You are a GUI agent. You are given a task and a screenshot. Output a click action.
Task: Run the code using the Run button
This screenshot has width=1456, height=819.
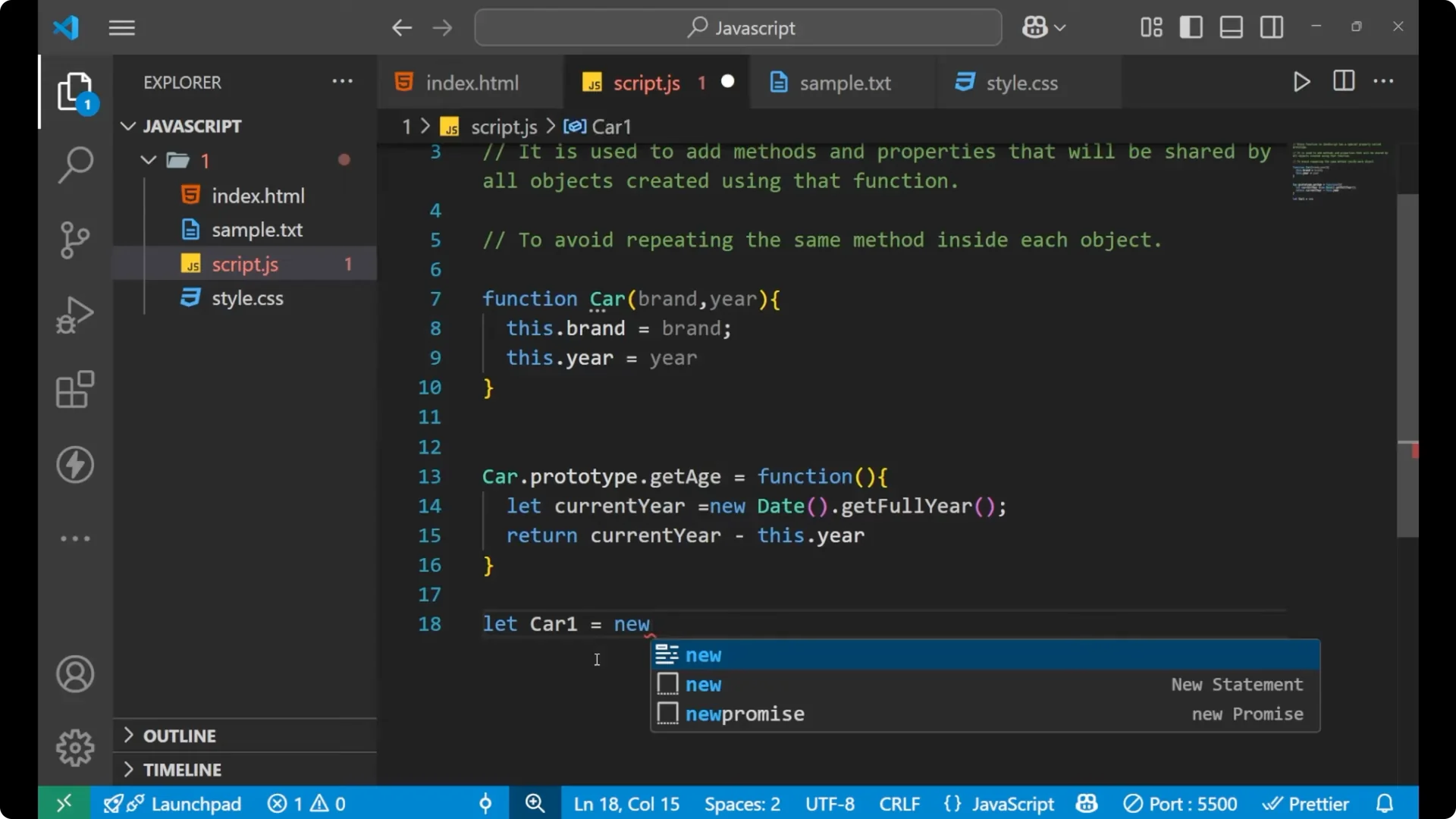tap(1301, 82)
